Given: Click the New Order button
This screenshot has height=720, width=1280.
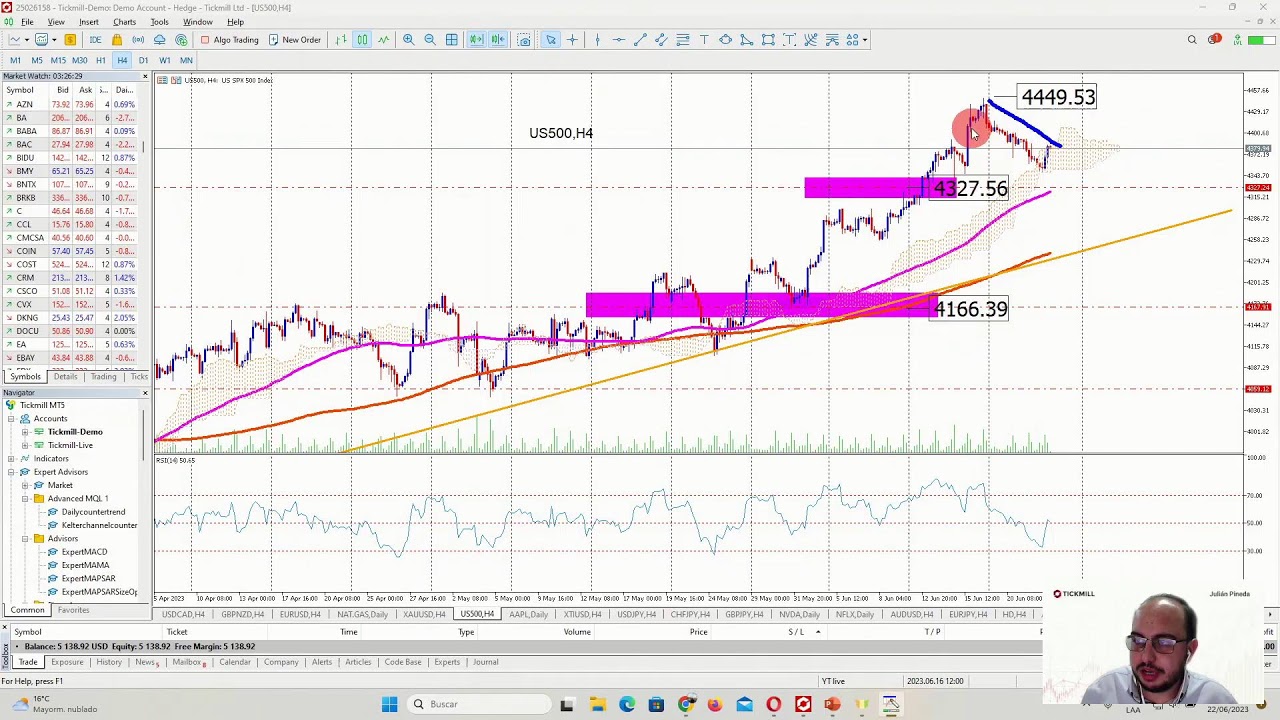Looking at the screenshot, I should tap(295, 40).
